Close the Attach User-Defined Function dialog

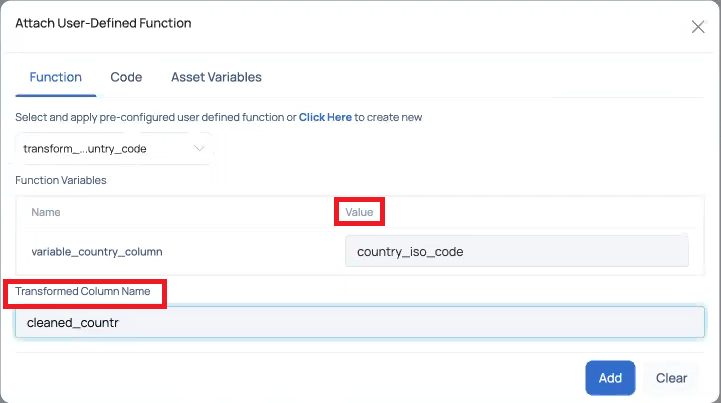tap(698, 27)
